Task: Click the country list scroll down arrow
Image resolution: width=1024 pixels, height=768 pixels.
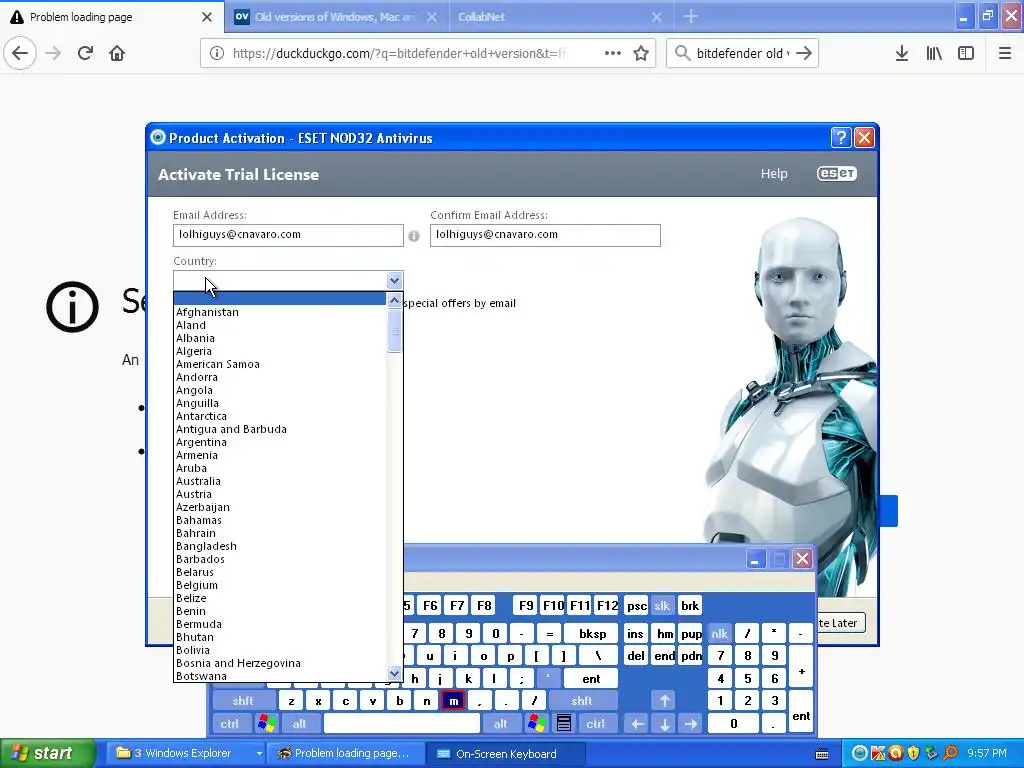Action: tap(394, 673)
